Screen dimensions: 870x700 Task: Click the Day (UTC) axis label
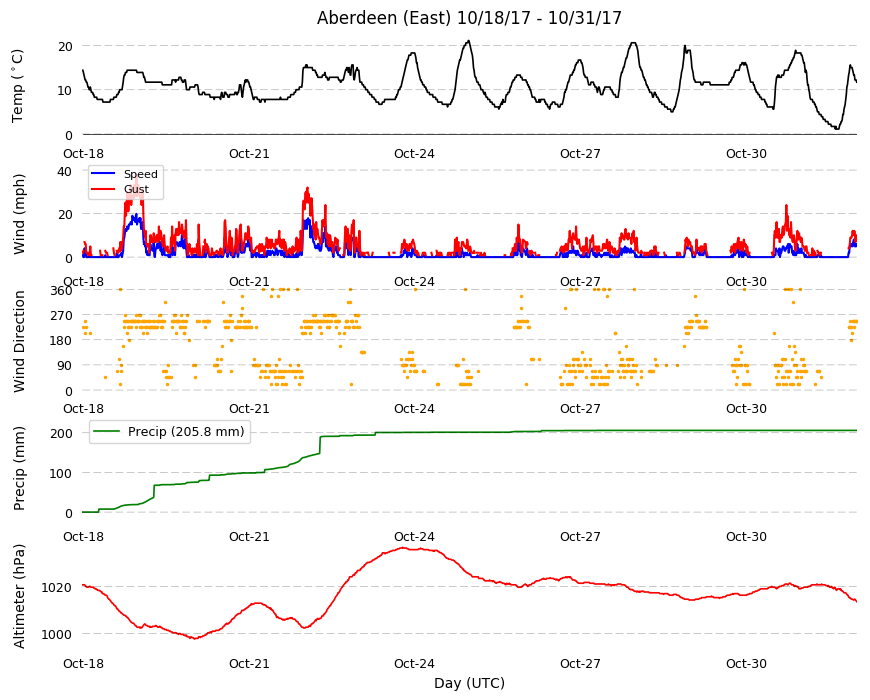pos(469,683)
